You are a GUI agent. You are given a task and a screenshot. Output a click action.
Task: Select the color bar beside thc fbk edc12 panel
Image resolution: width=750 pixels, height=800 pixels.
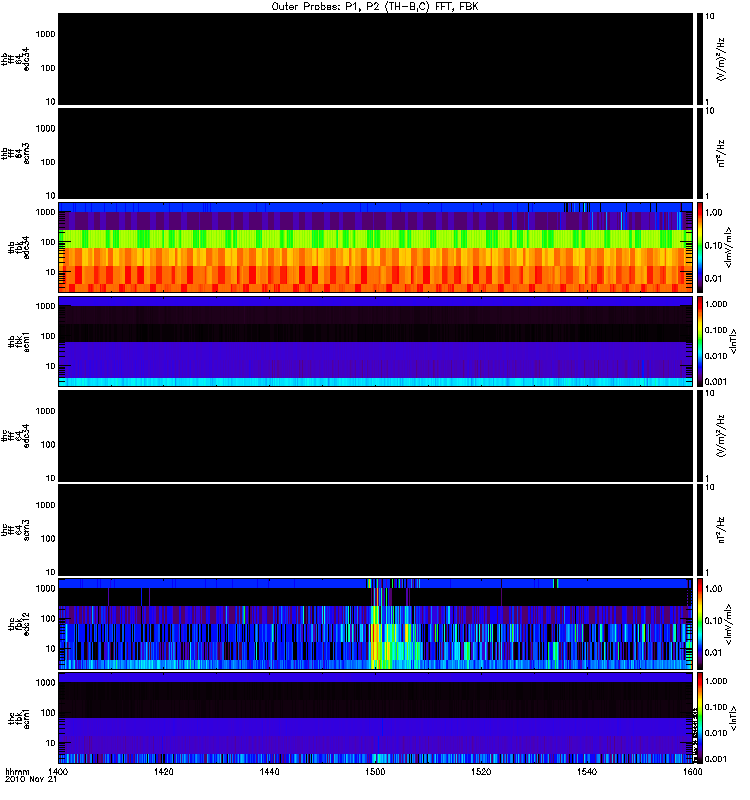pyautogui.click(x=700, y=623)
